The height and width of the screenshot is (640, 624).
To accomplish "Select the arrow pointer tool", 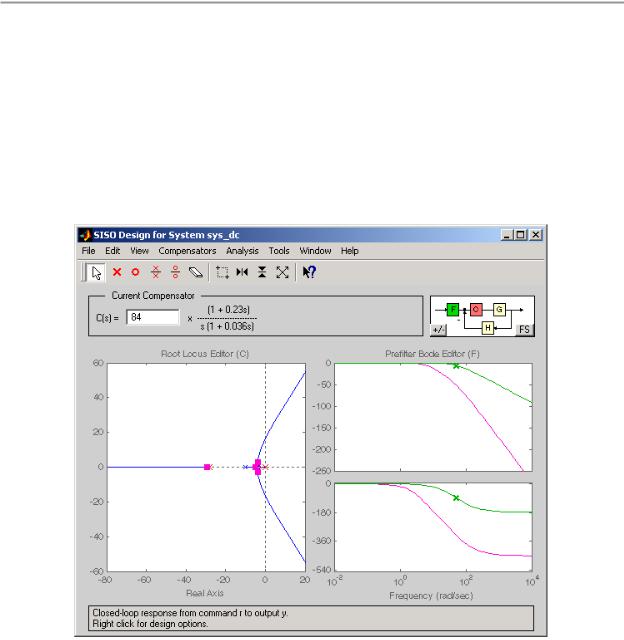I will tap(96, 272).
